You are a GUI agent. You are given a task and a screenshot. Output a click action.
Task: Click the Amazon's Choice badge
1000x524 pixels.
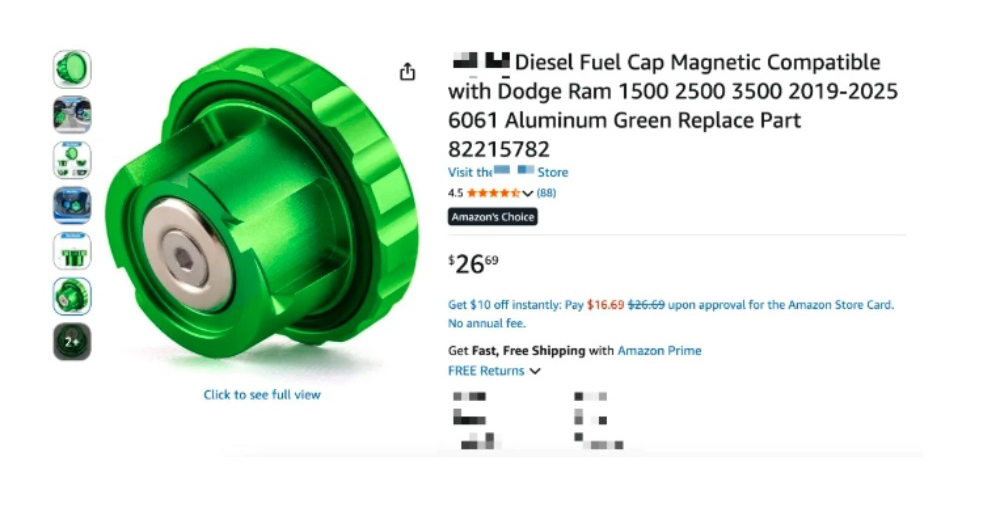coord(492,217)
